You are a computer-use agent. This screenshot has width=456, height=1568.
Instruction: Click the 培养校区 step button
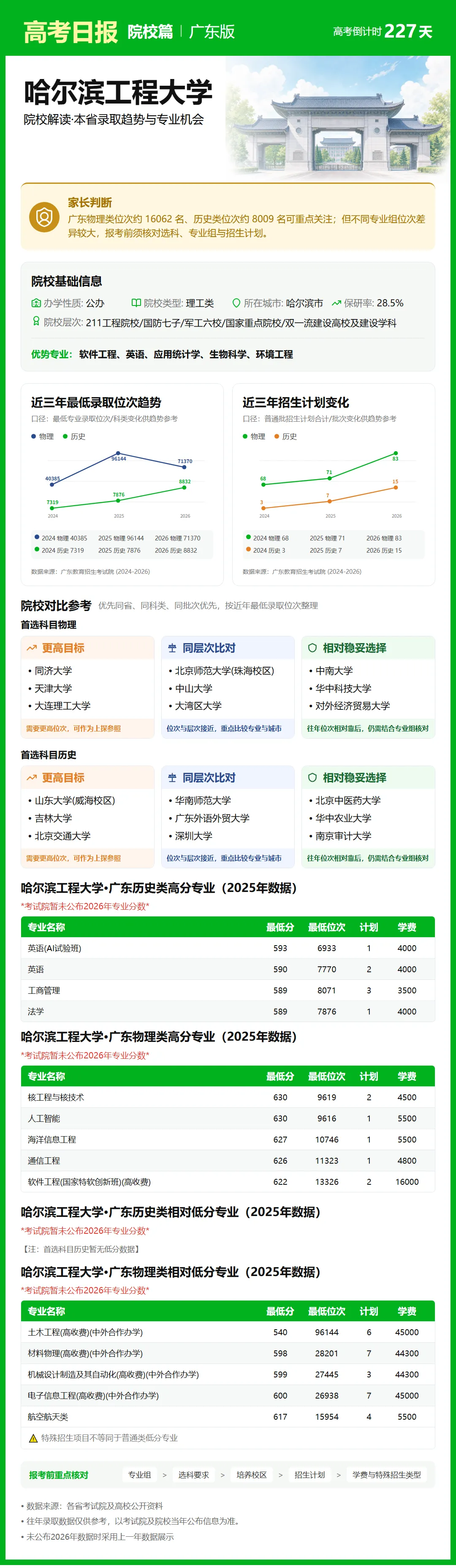(252, 1475)
